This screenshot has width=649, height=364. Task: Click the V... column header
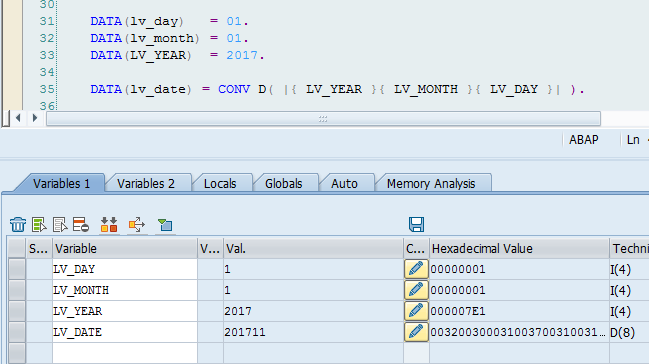(x=210, y=248)
